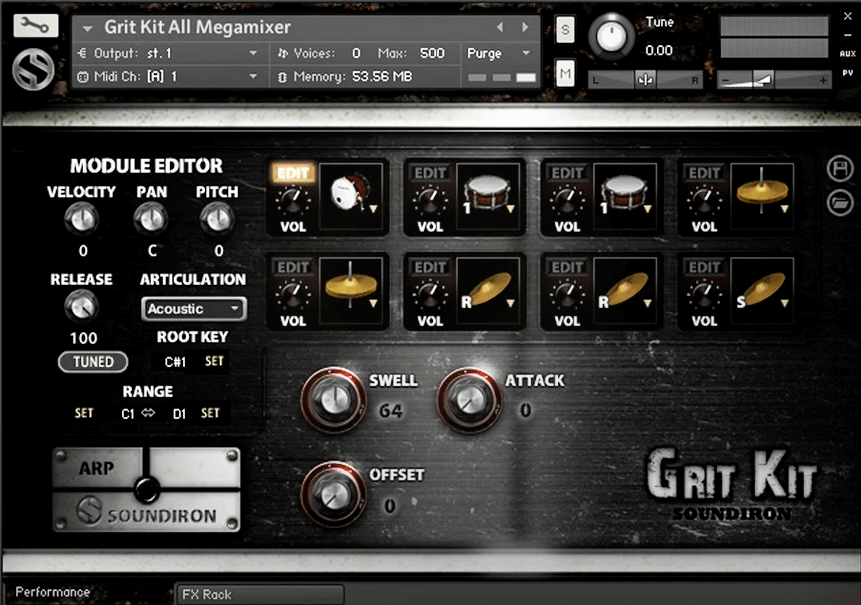Click the load preset folder icon
The height and width of the screenshot is (605, 861).
coord(840,203)
